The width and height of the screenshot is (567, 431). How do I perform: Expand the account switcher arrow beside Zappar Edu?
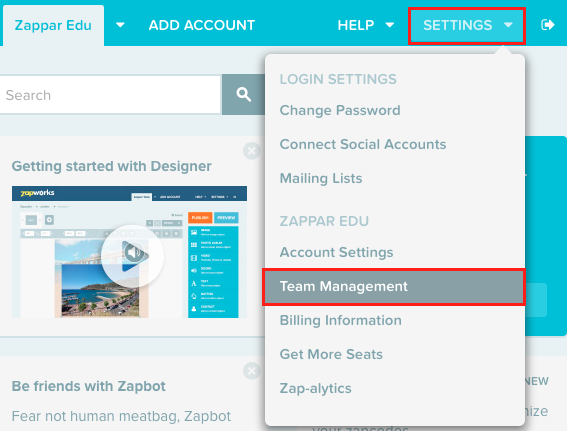coord(120,25)
